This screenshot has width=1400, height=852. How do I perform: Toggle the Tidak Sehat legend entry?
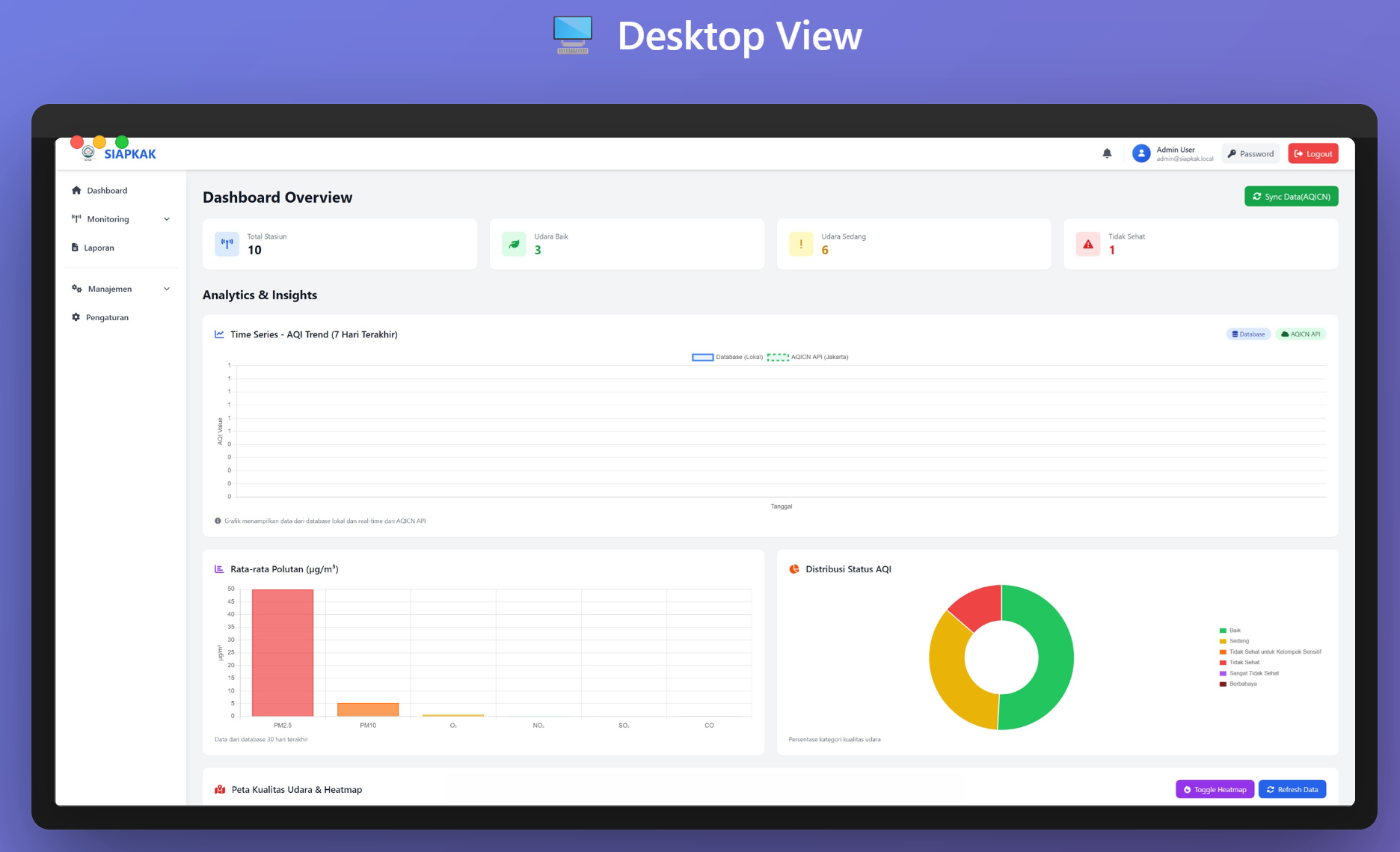click(x=1239, y=663)
